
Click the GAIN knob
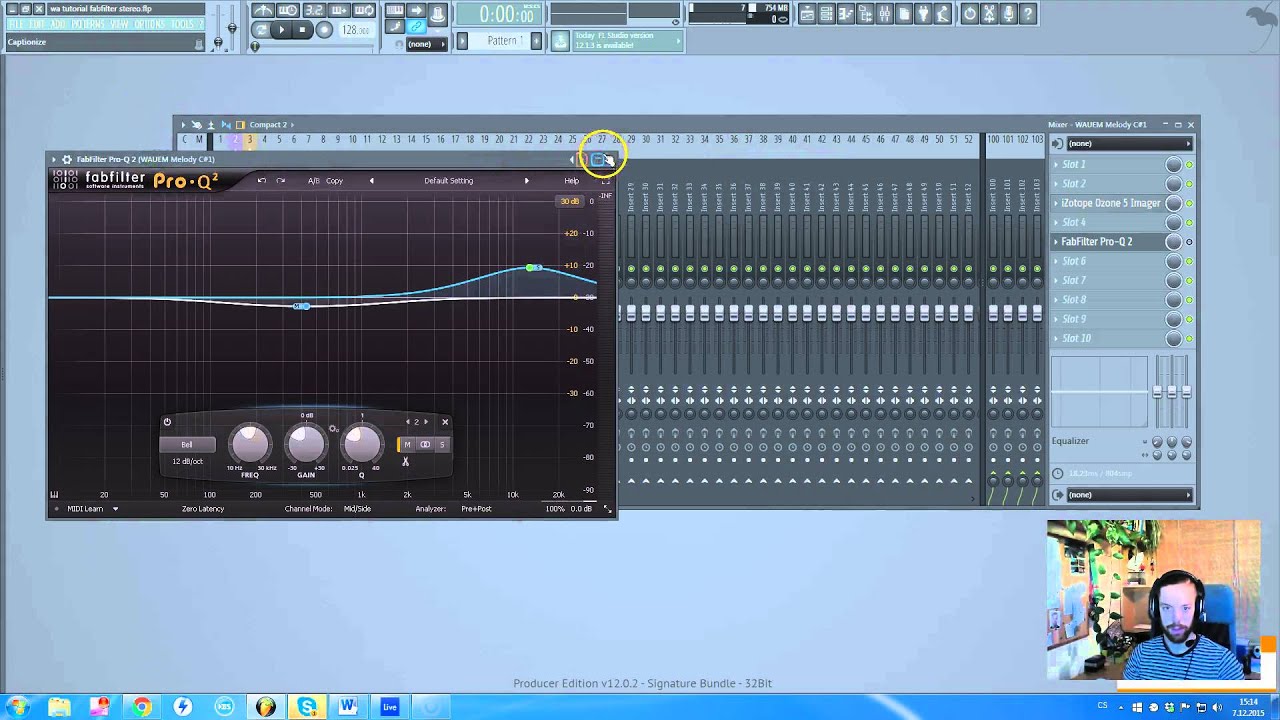click(x=306, y=443)
